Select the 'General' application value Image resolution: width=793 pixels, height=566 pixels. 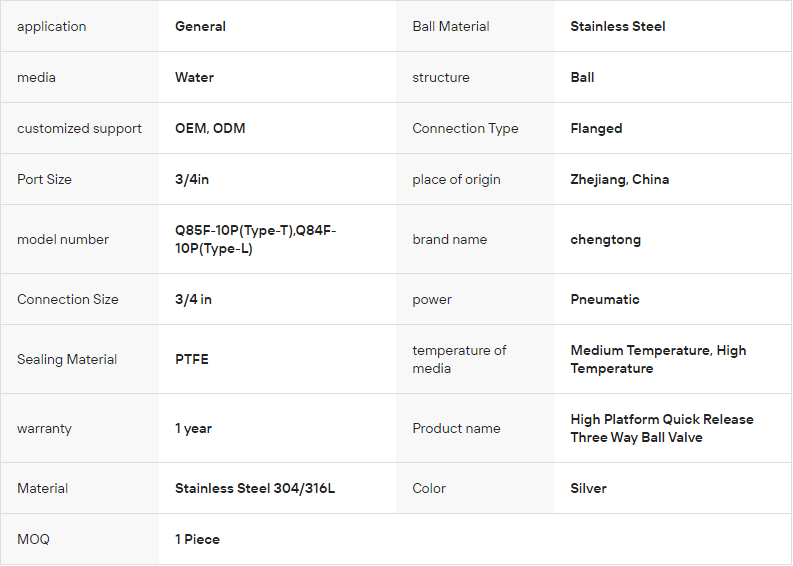[x=200, y=27]
